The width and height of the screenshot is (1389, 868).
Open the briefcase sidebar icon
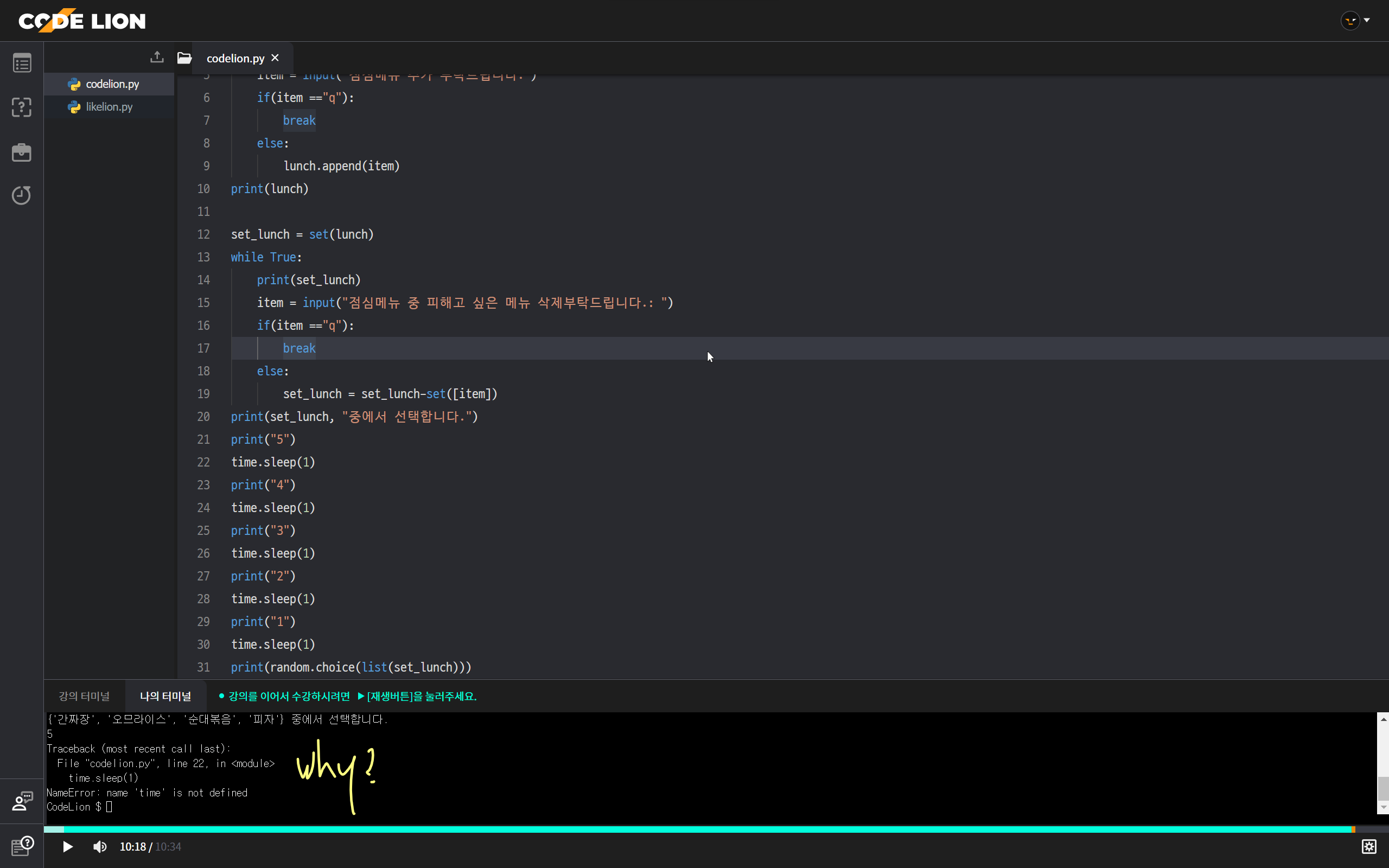(22, 152)
